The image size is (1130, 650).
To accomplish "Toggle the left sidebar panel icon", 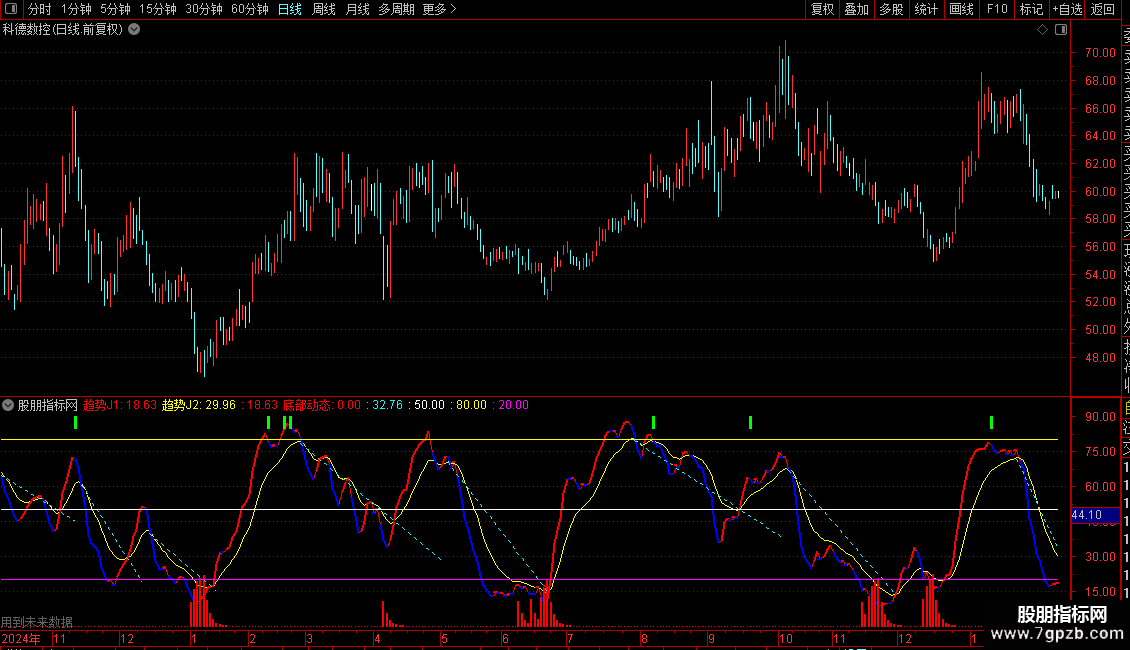I will tap(11, 9).
